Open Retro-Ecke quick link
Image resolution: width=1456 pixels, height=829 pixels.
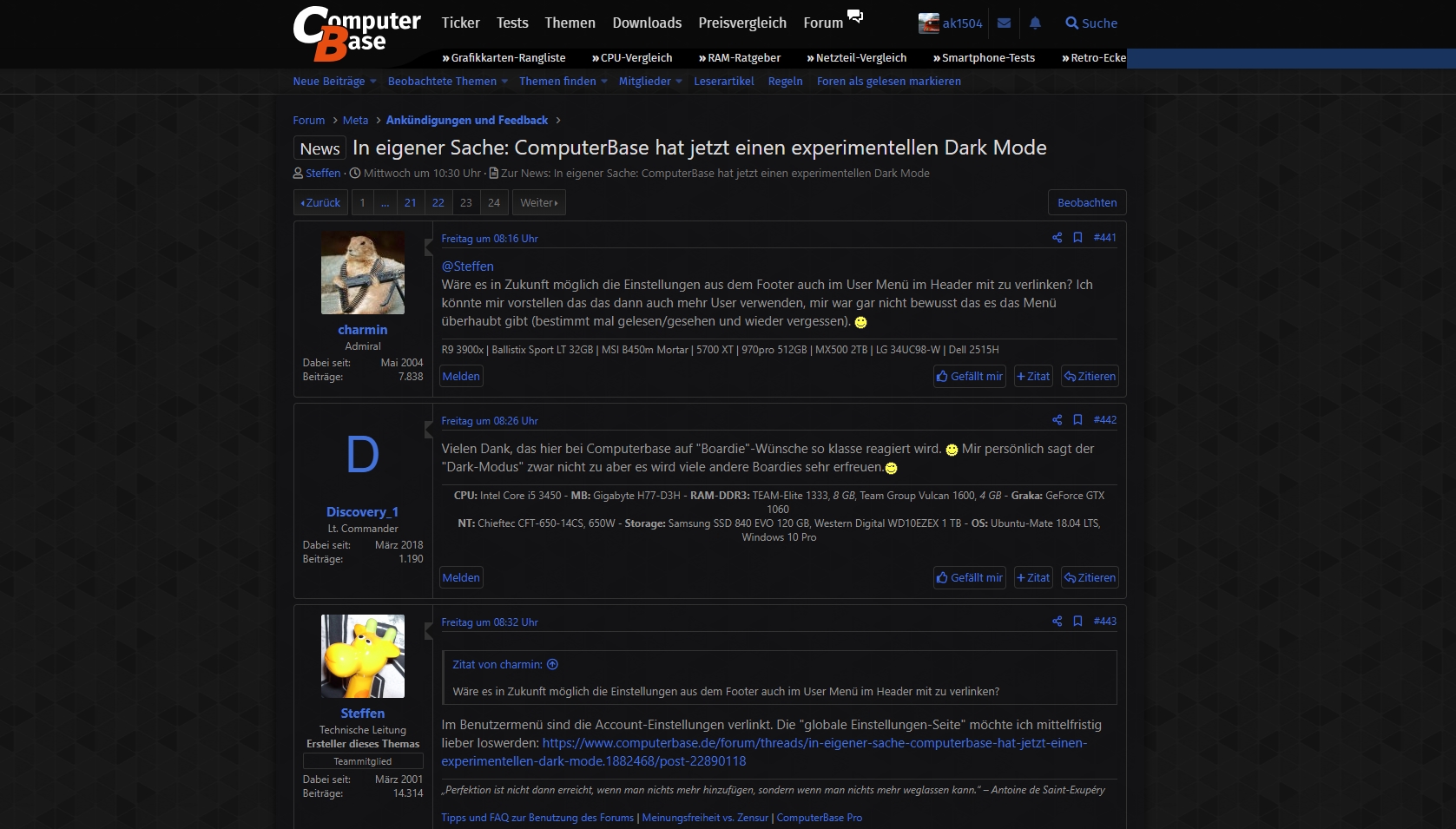click(x=1094, y=58)
